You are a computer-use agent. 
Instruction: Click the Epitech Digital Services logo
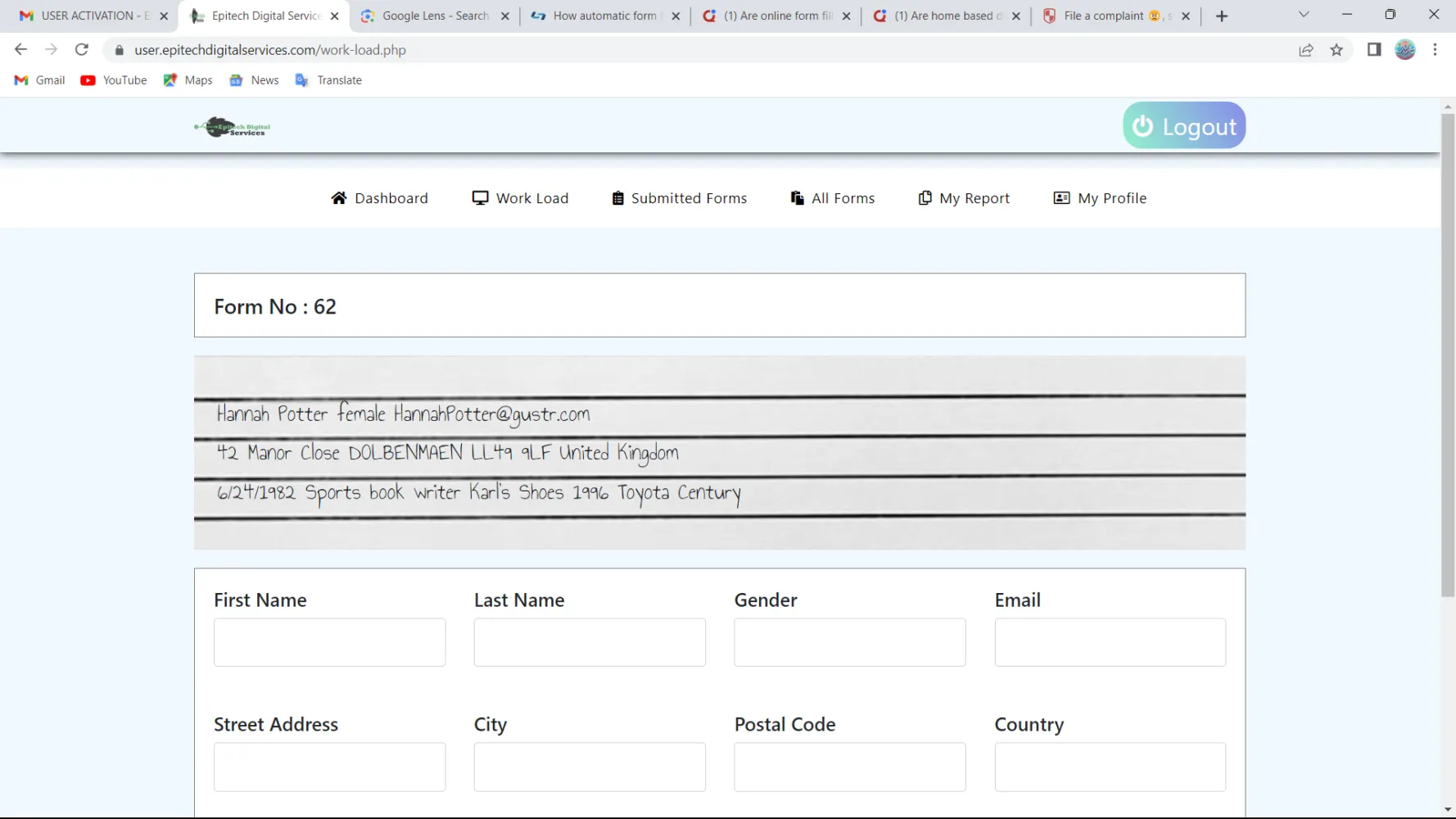[233, 127]
